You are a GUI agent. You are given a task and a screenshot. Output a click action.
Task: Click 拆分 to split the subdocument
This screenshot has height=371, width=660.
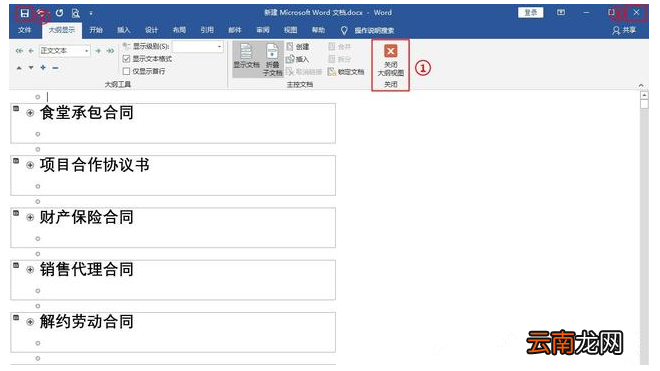pyautogui.click(x=340, y=59)
